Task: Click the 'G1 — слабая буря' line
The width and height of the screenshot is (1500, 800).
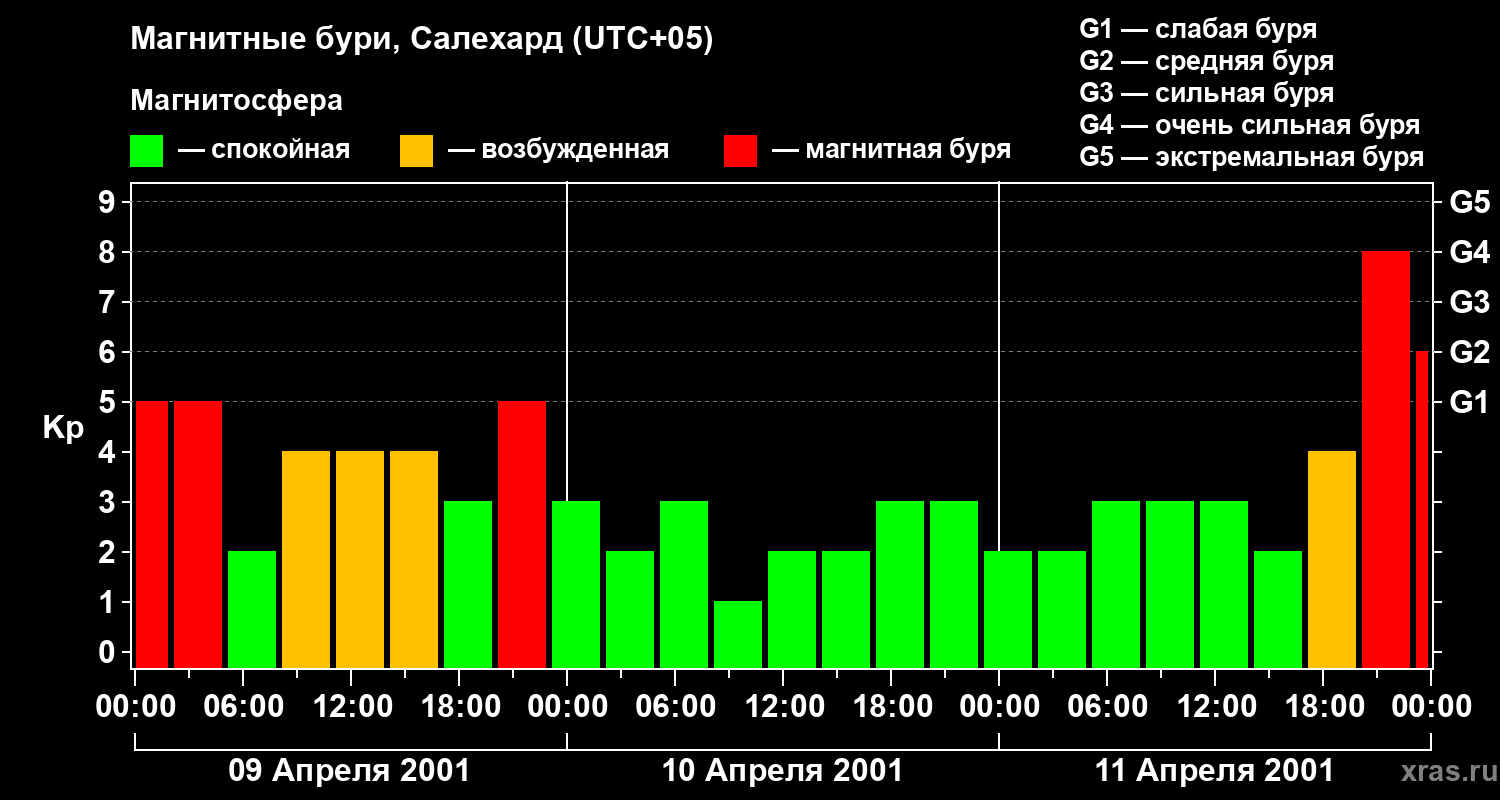Action: 1198,29
